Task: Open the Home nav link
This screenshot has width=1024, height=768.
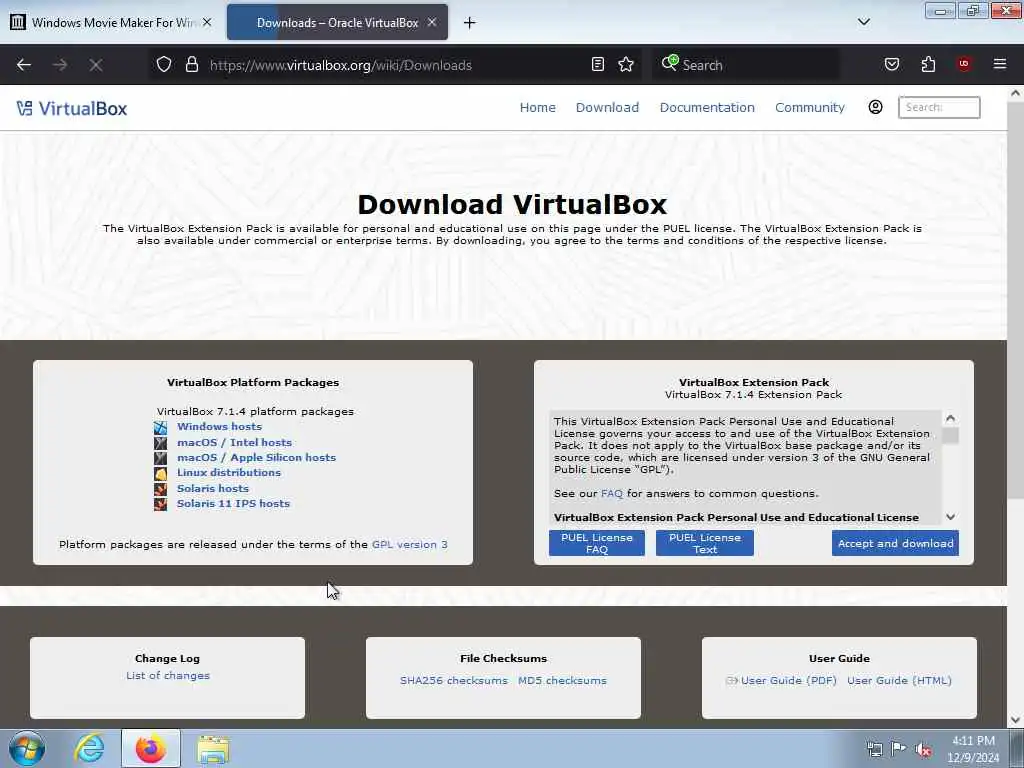Action: pos(537,107)
